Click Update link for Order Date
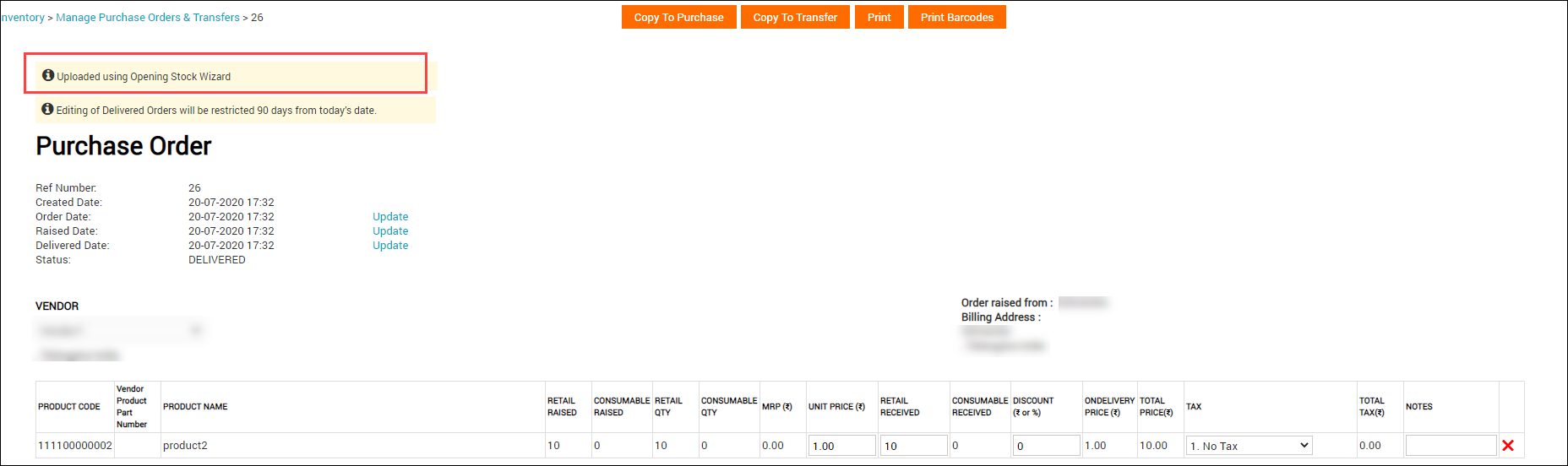Viewport: 1568px width, 466px height. pyautogui.click(x=390, y=217)
